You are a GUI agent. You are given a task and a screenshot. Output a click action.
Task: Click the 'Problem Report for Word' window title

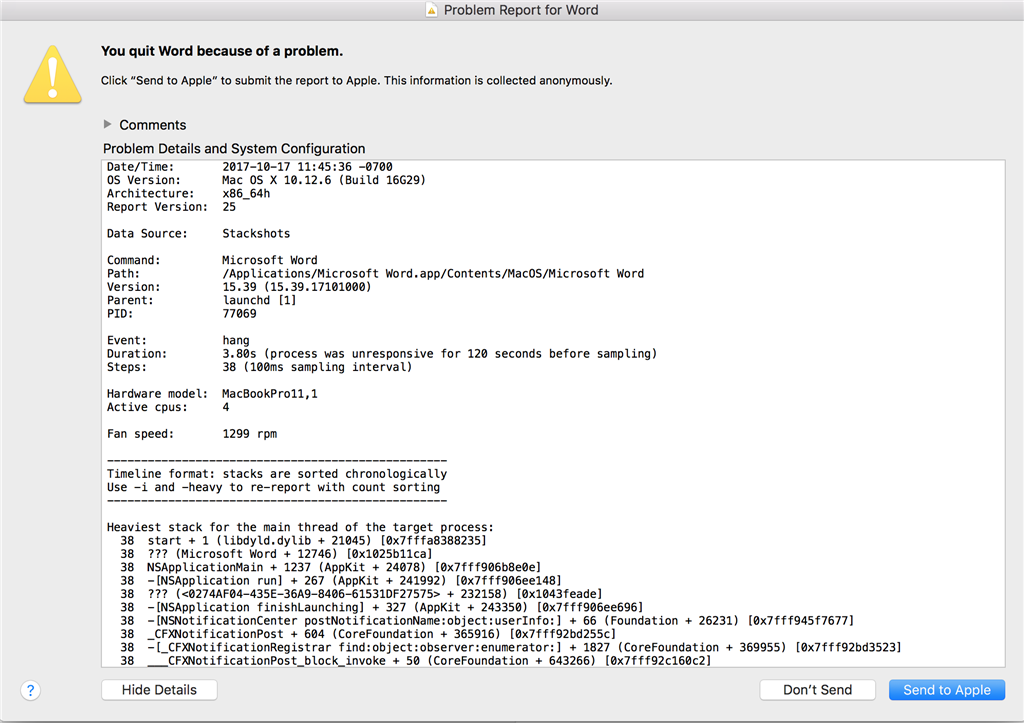(x=520, y=10)
